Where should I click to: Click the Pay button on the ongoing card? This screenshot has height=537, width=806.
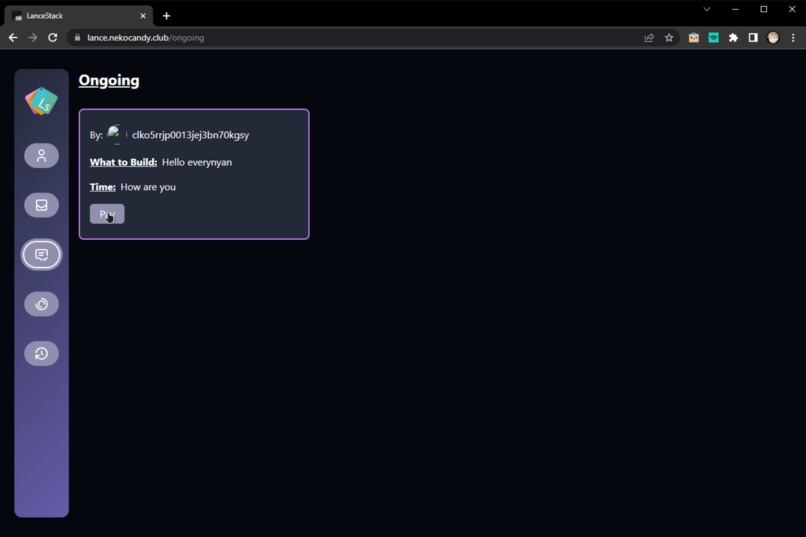(107, 214)
